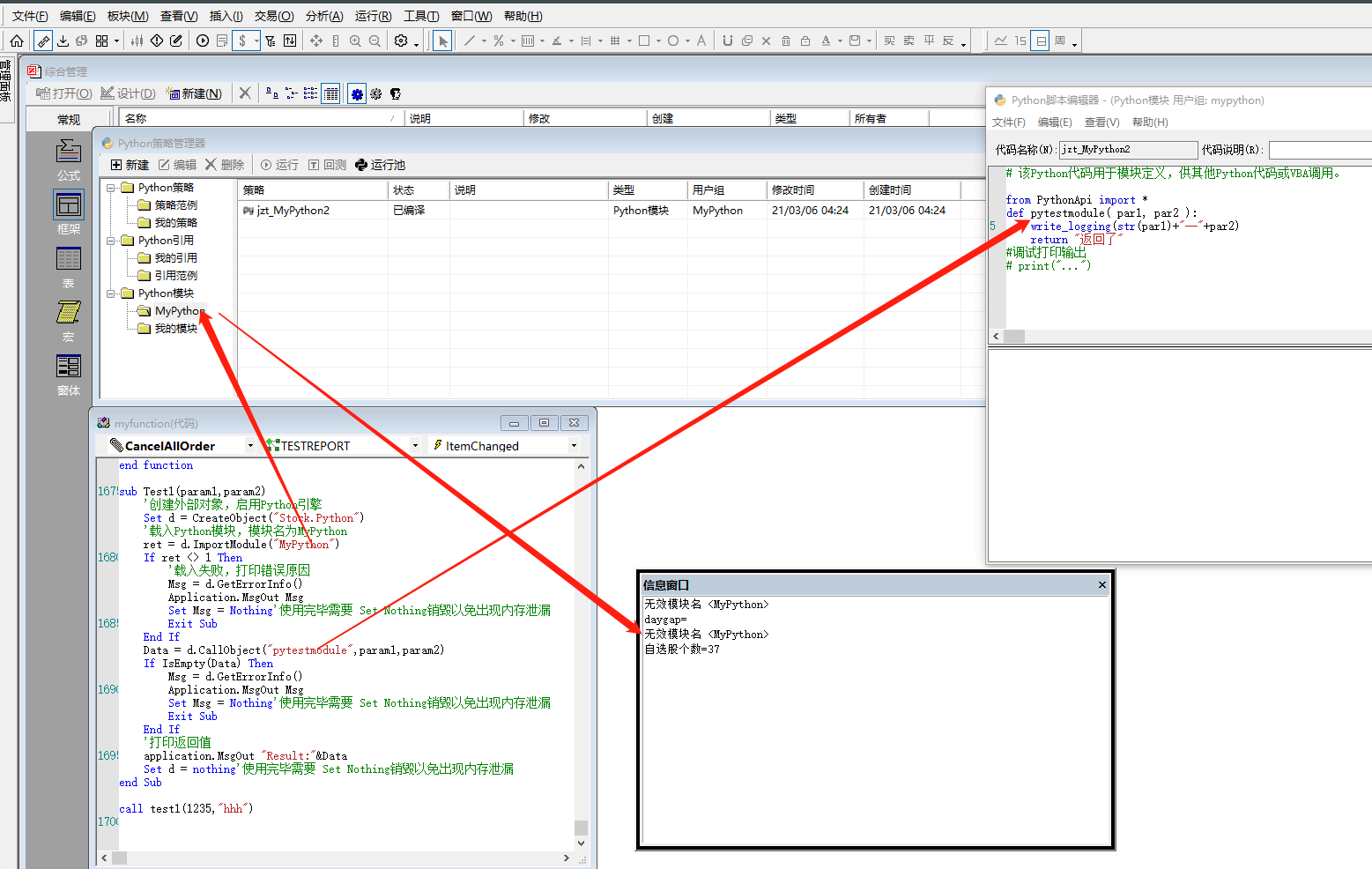Toggle the 日 daily period button
Viewport: 1372px width, 869px height.
[1041, 41]
